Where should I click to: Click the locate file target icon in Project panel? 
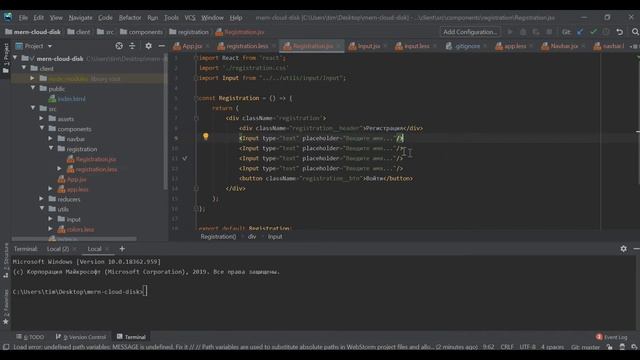pyautogui.click(x=119, y=46)
